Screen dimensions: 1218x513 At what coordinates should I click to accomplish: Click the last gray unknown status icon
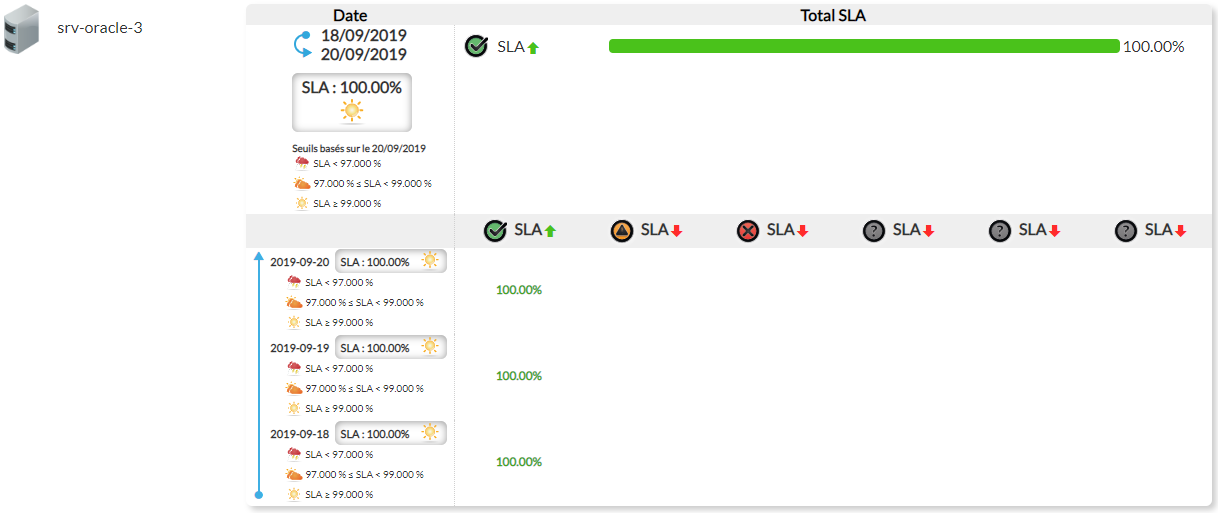click(x=1126, y=231)
